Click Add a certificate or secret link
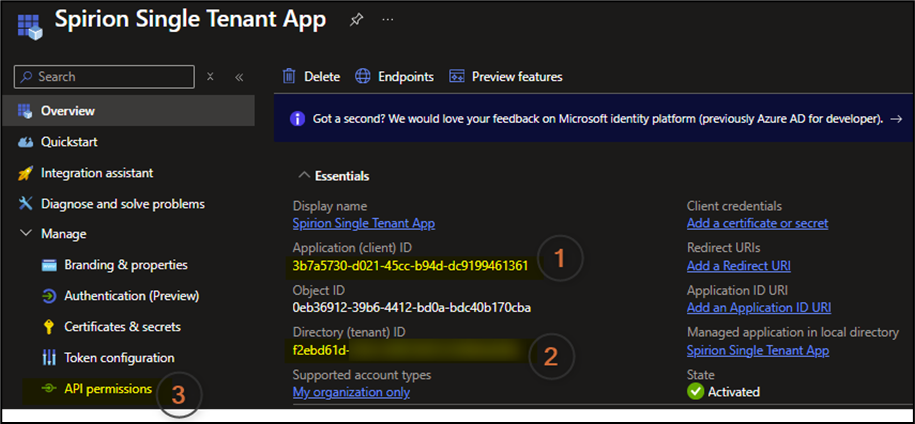 point(757,223)
